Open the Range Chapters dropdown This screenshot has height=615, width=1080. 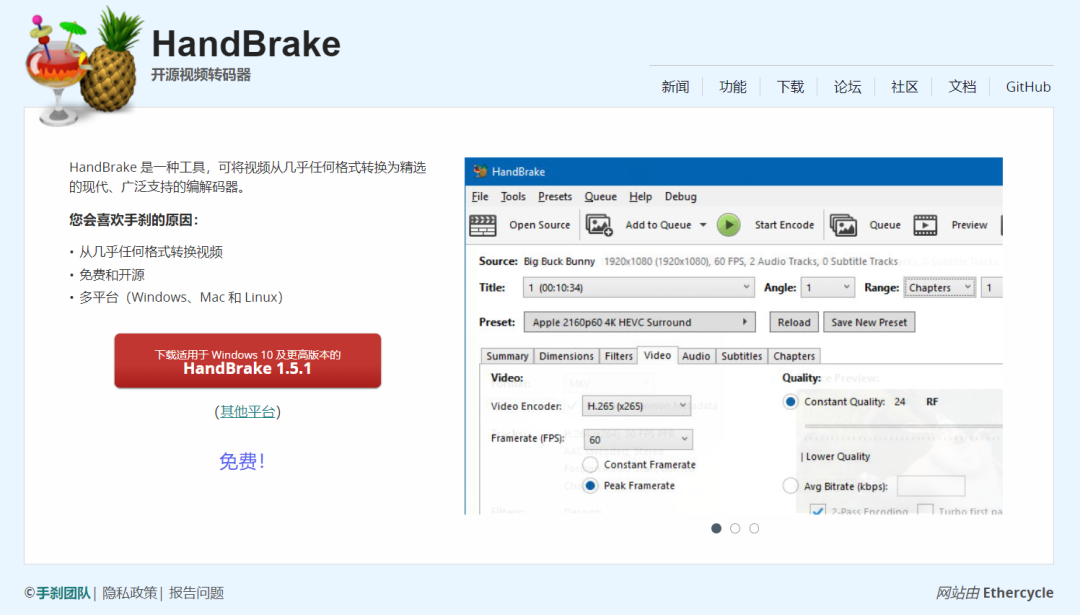[939, 288]
